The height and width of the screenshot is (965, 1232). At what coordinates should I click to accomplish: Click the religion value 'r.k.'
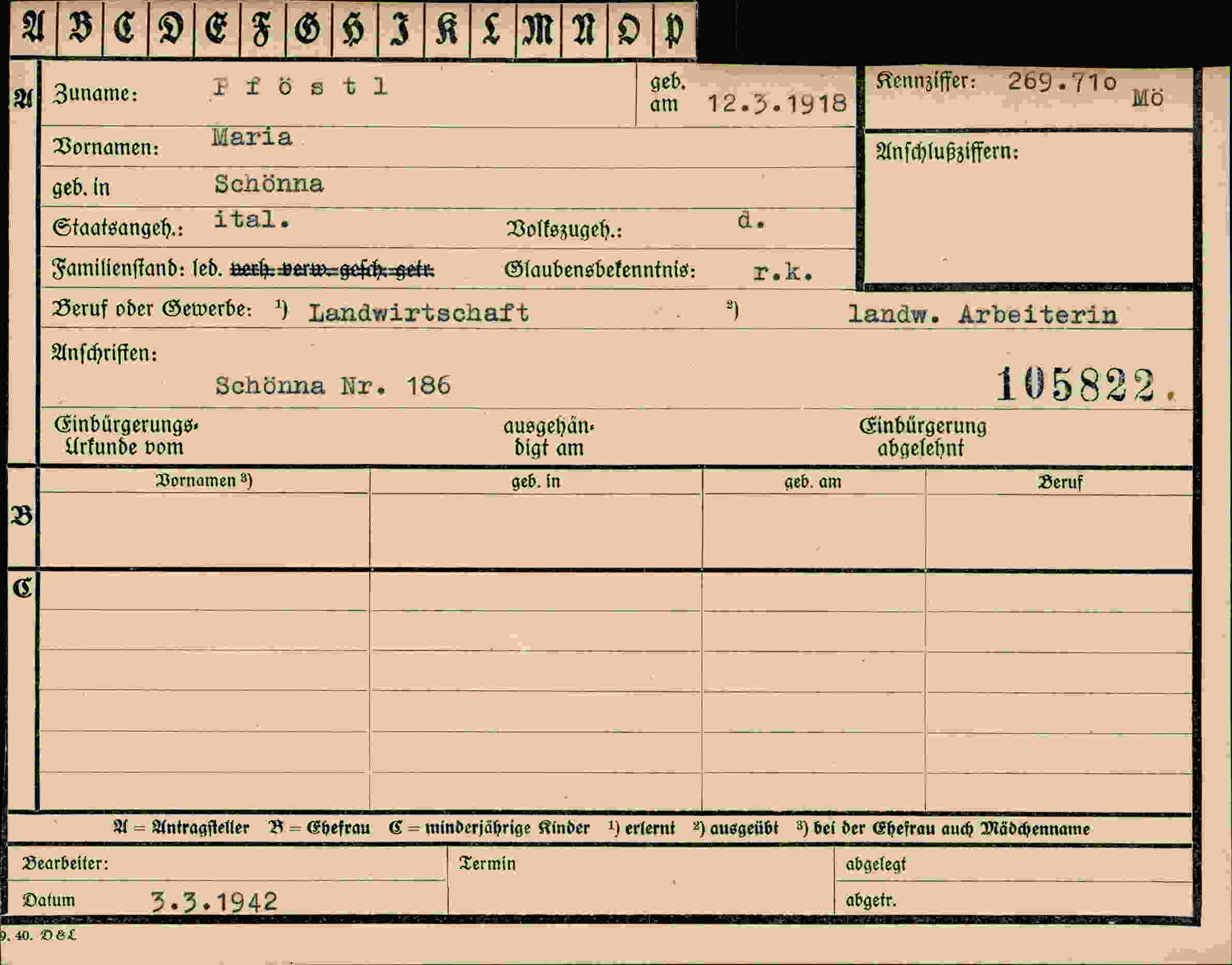pyautogui.click(x=783, y=273)
